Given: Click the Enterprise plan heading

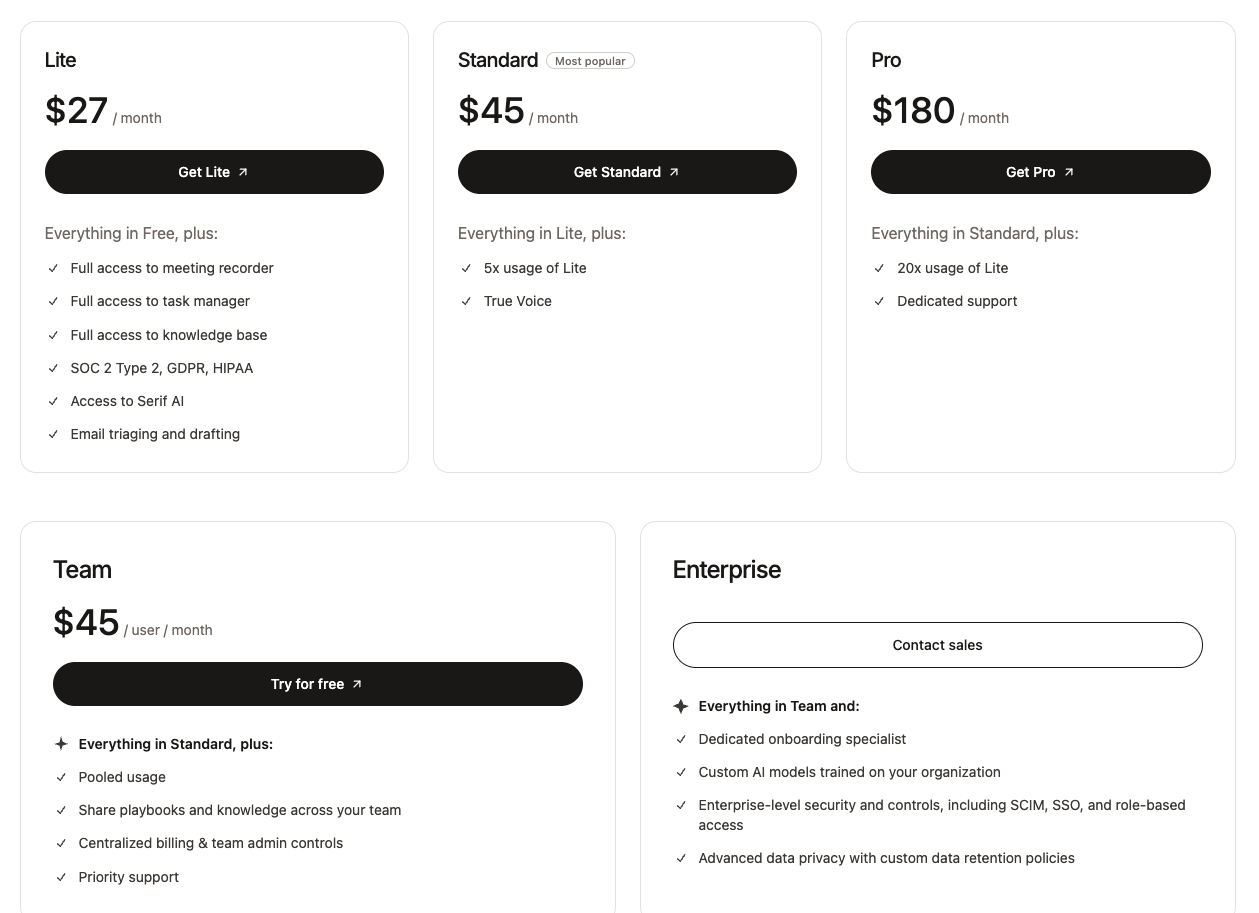Looking at the screenshot, I should click(727, 570).
